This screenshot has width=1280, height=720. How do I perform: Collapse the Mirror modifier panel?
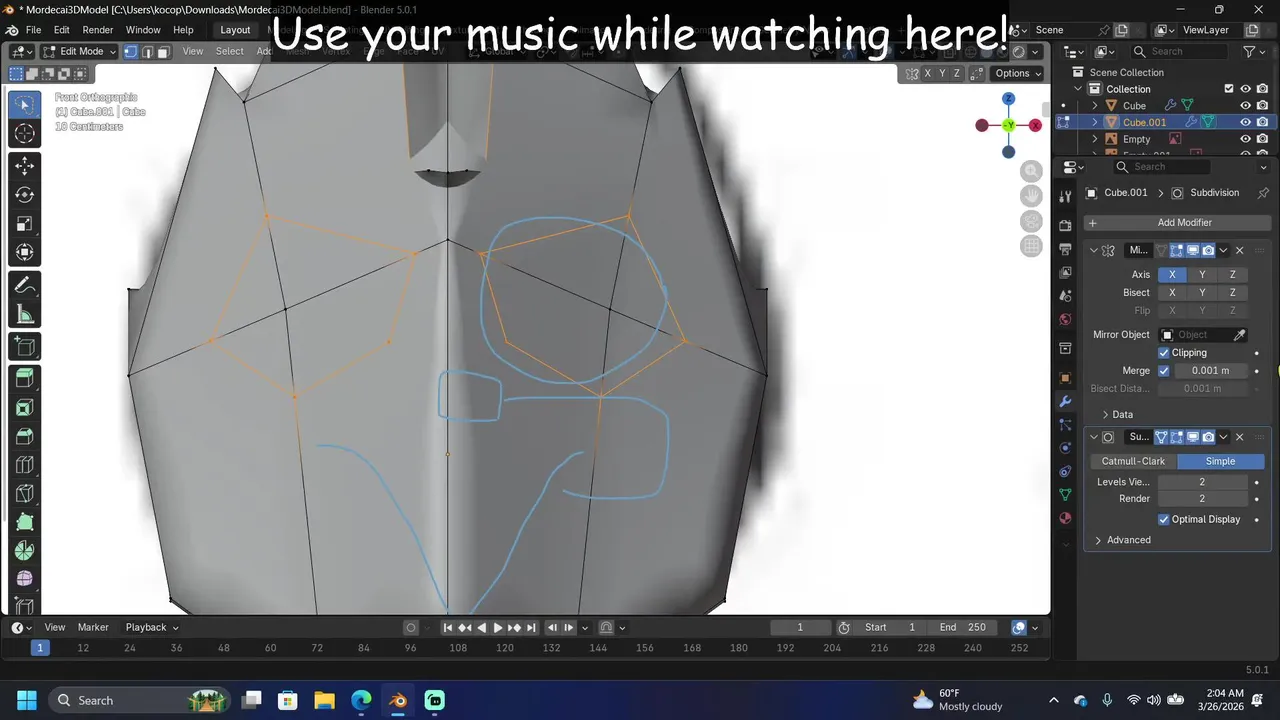[1094, 250]
